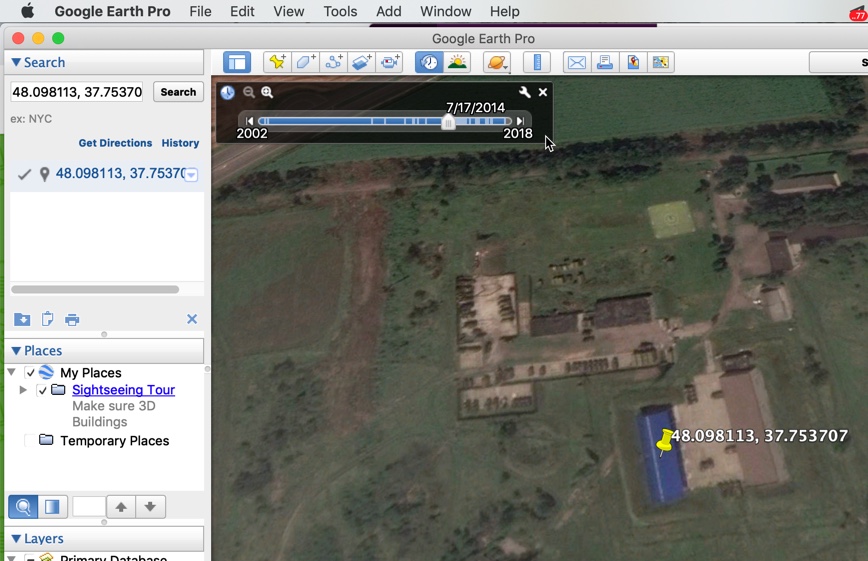Open the Apple menu
Image resolution: width=868 pixels, height=561 pixels.
(27, 11)
